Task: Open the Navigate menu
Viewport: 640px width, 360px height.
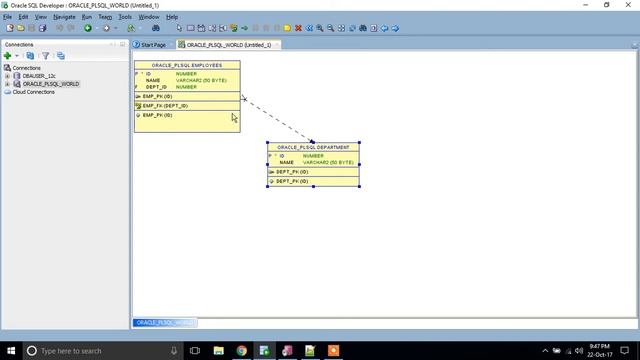Action: pos(64,17)
